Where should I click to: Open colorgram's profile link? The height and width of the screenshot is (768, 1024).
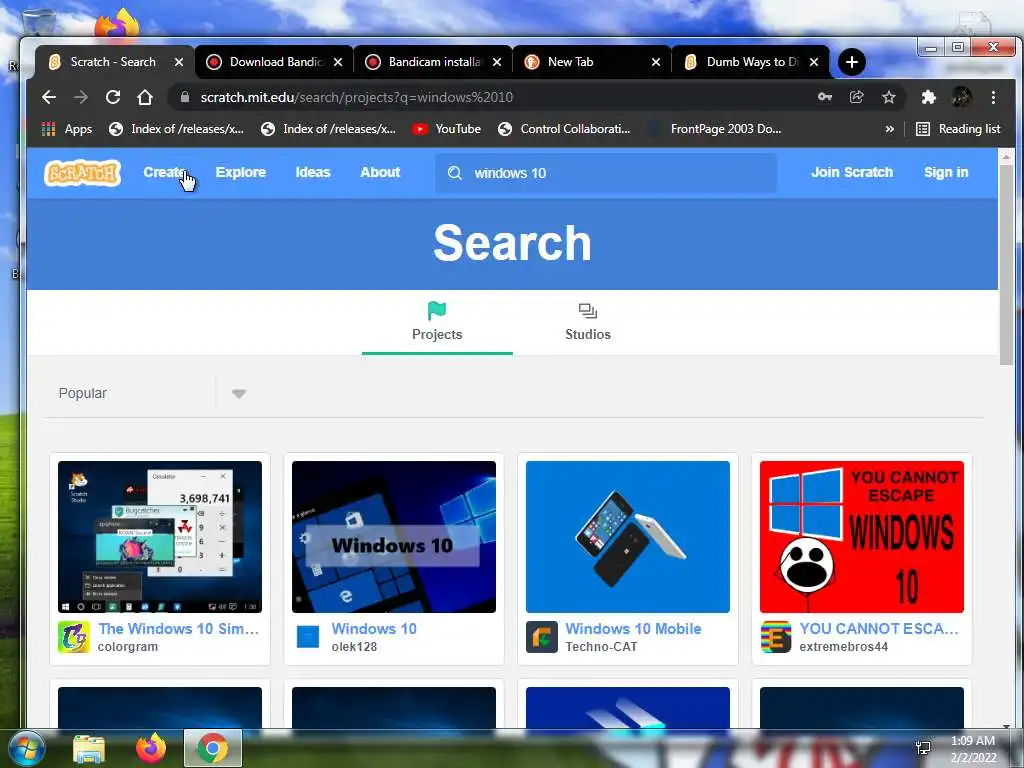[128, 647]
